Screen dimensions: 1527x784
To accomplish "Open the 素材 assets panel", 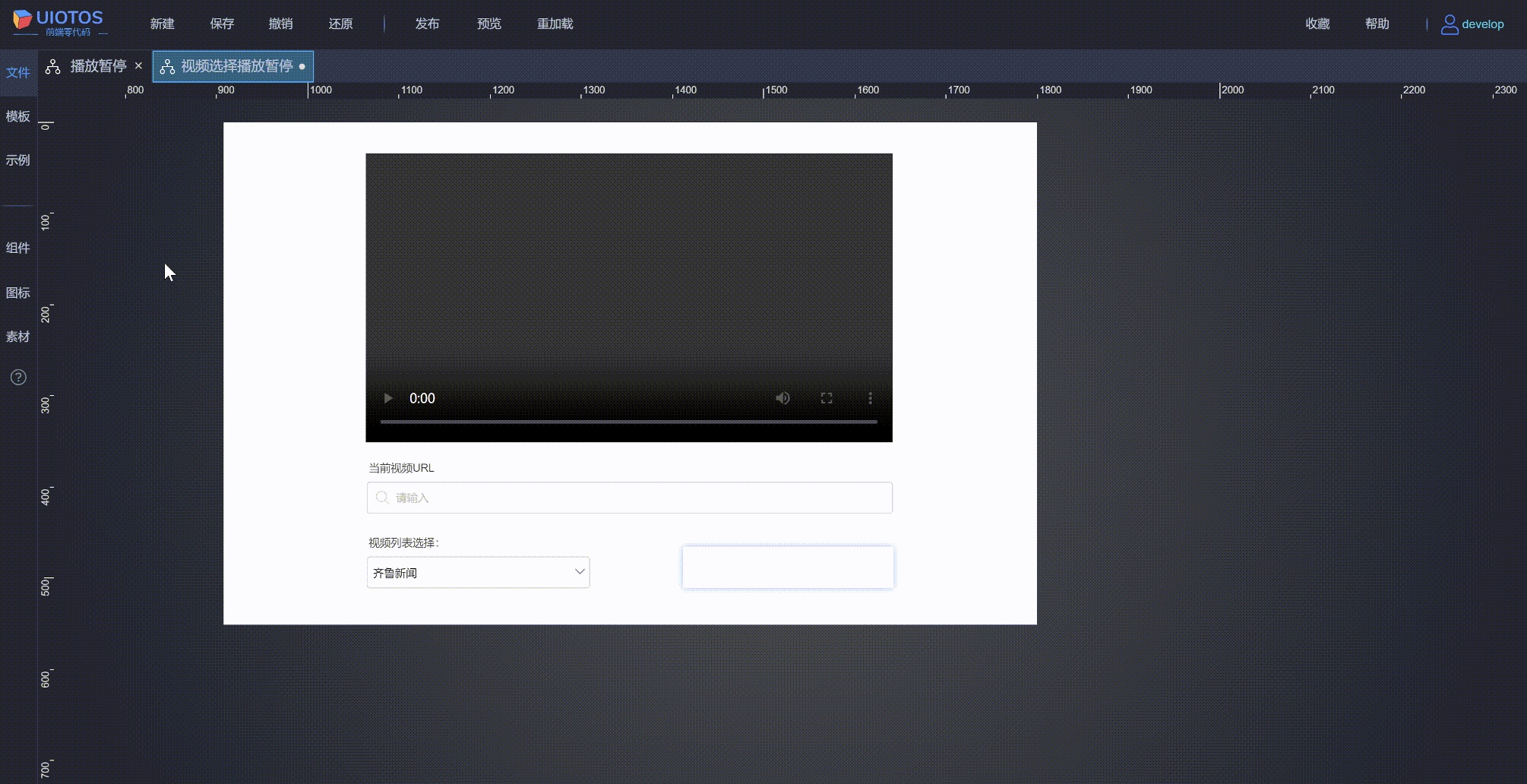I will (x=18, y=337).
